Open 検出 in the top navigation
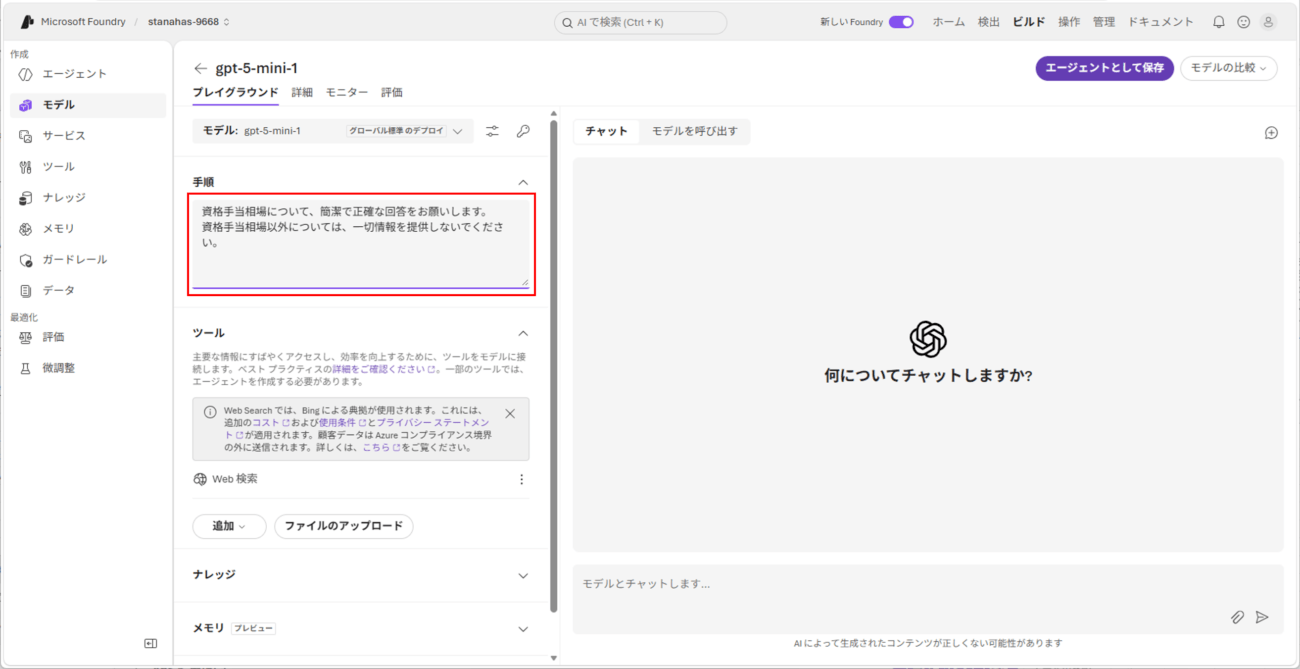 pyautogui.click(x=989, y=22)
